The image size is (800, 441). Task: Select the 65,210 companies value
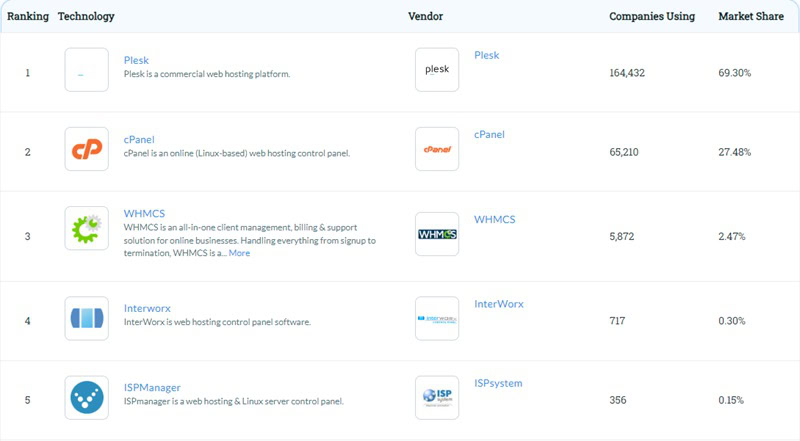click(x=624, y=152)
